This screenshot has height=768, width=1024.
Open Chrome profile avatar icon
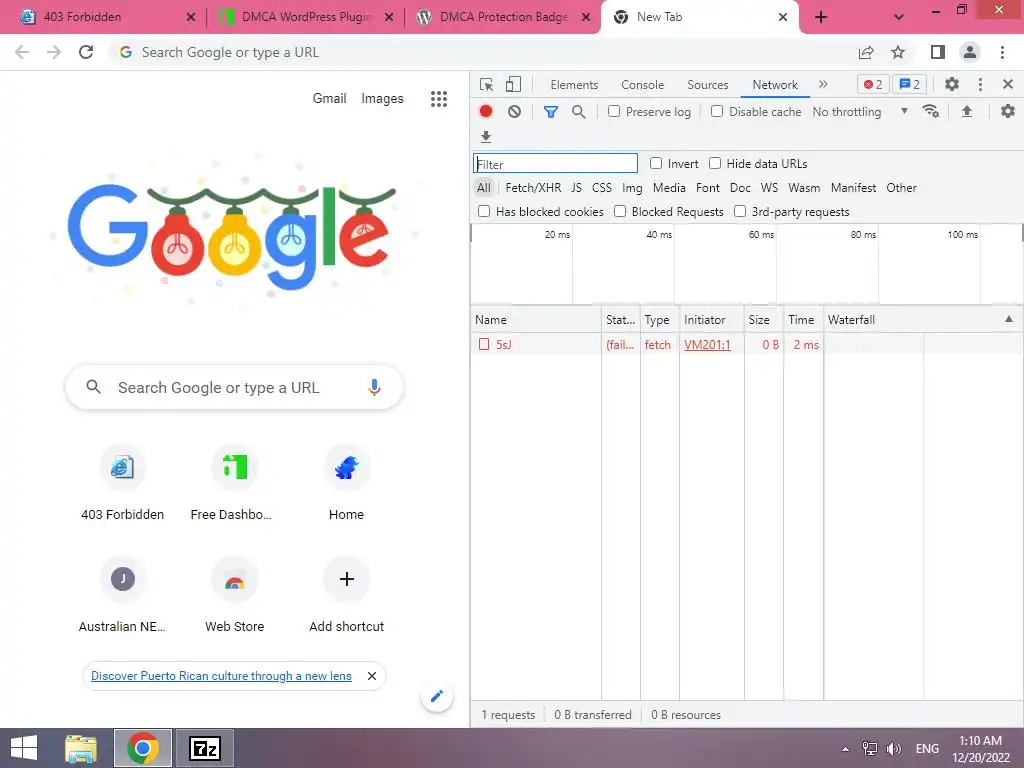(970, 52)
